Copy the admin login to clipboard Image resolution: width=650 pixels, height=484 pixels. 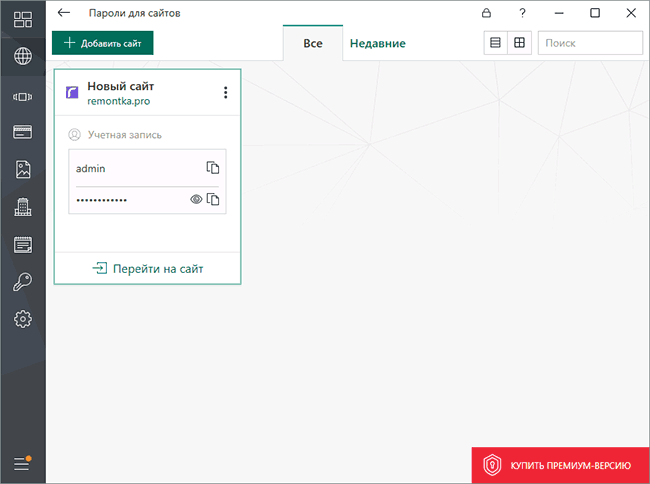pyautogui.click(x=213, y=168)
